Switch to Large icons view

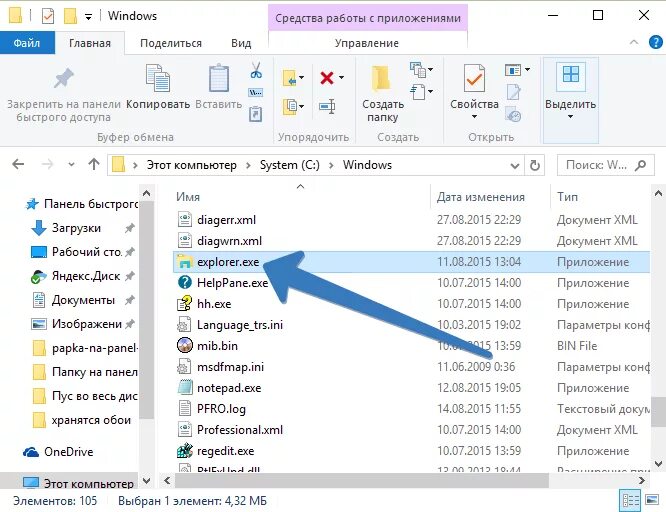coord(652,500)
